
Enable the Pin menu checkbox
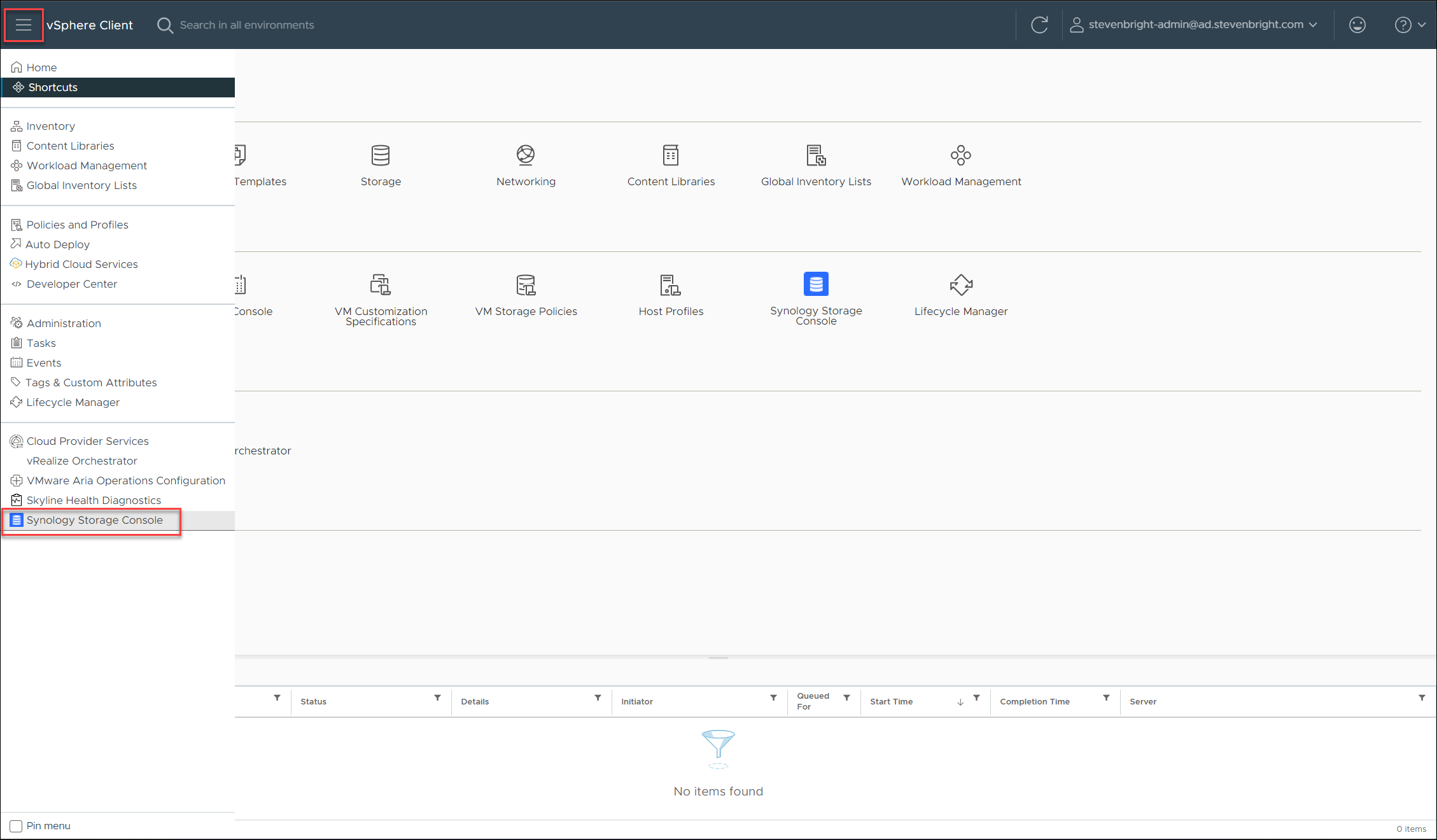[x=17, y=826]
